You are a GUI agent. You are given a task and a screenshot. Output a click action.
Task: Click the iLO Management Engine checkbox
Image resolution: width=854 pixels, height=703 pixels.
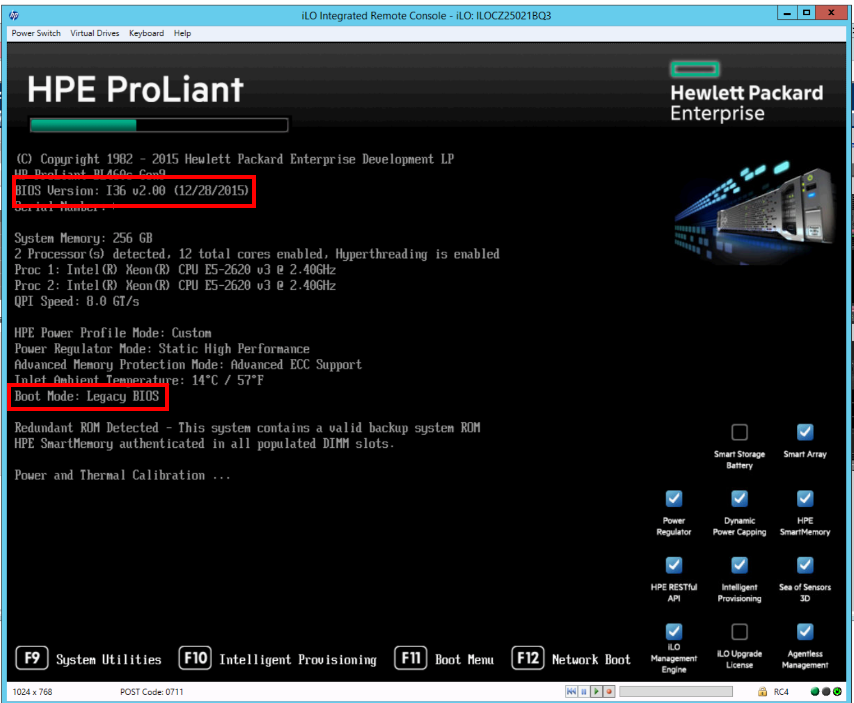(674, 632)
